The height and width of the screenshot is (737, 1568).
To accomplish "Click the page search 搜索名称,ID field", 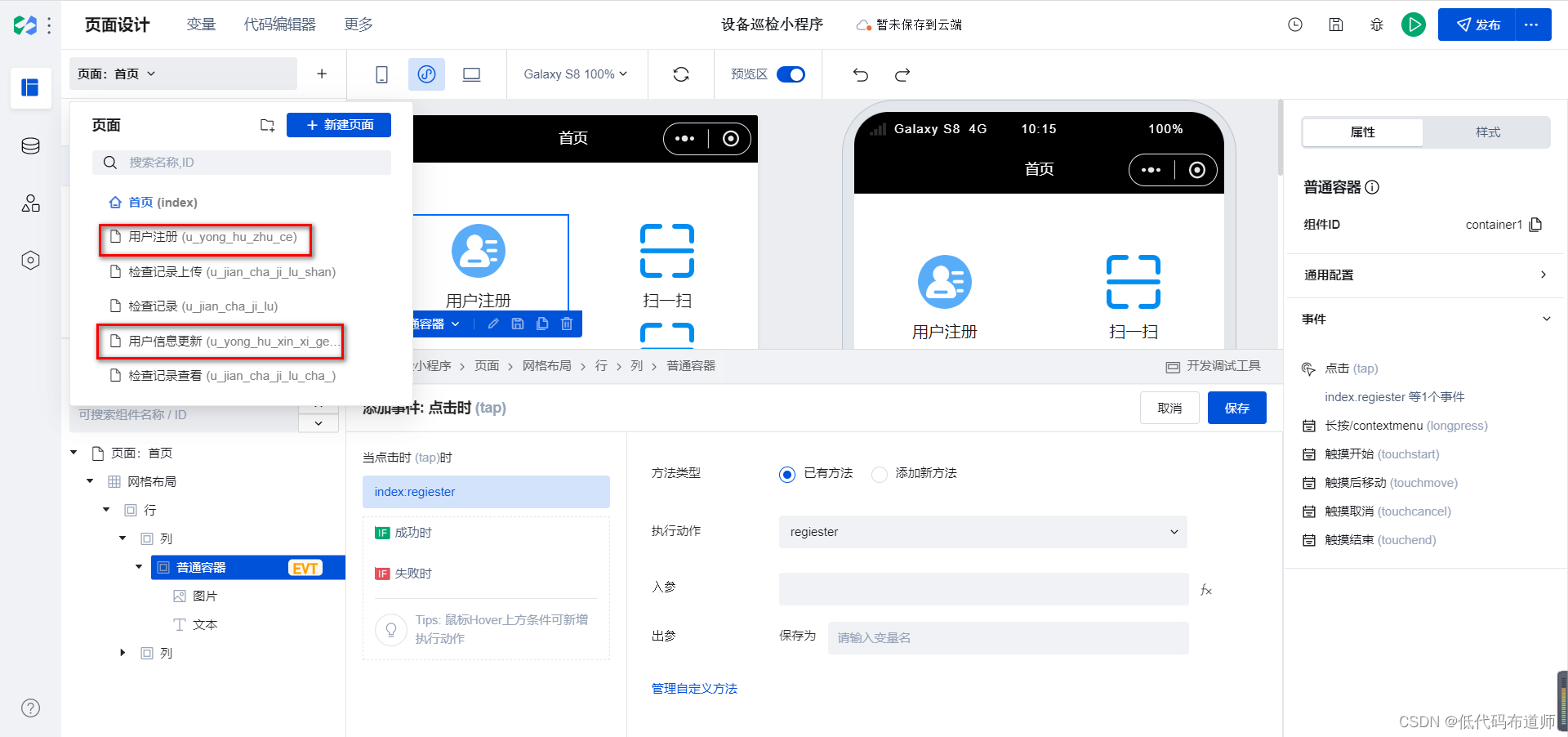I will tap(242, 163).
